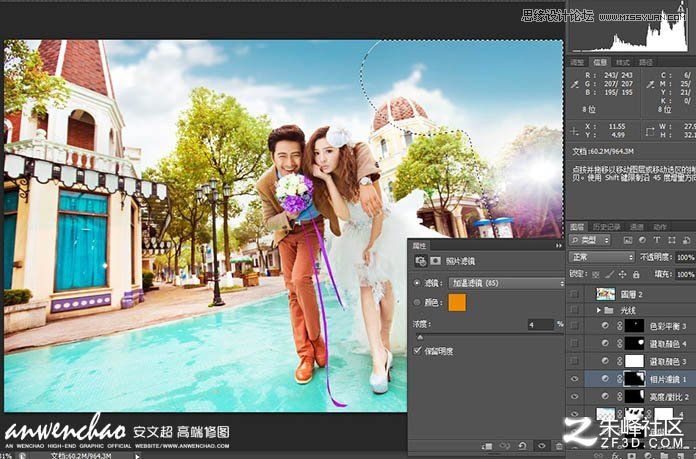Click fx layer style icon at Layers bottom

(616, 455)
